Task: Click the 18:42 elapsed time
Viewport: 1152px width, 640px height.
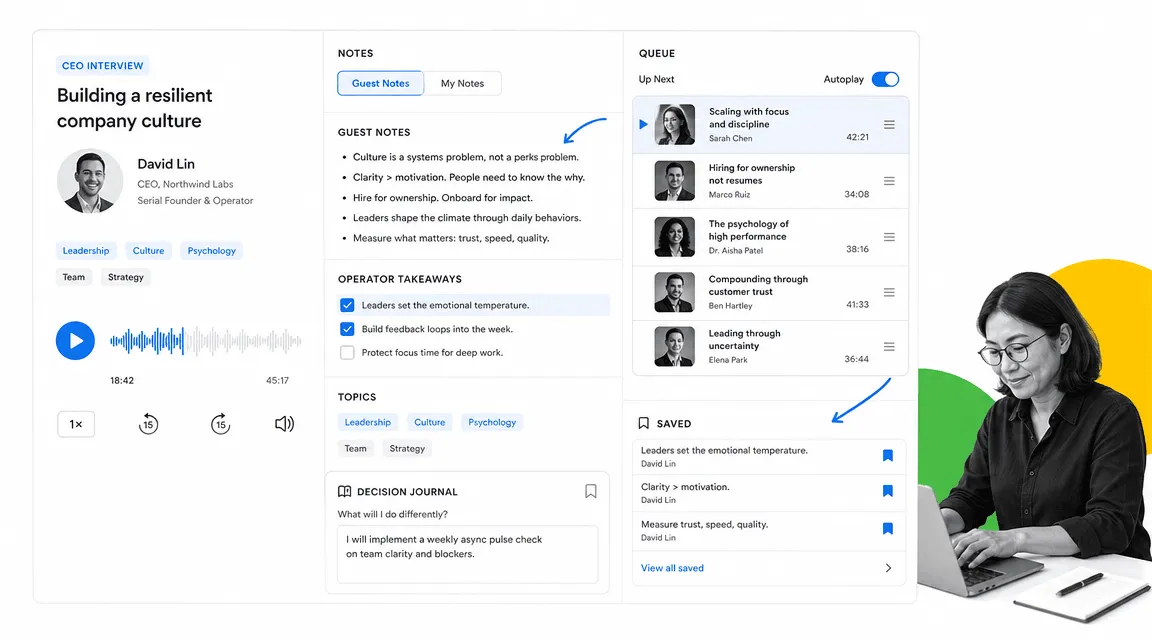Action: [x=122, y=381]
